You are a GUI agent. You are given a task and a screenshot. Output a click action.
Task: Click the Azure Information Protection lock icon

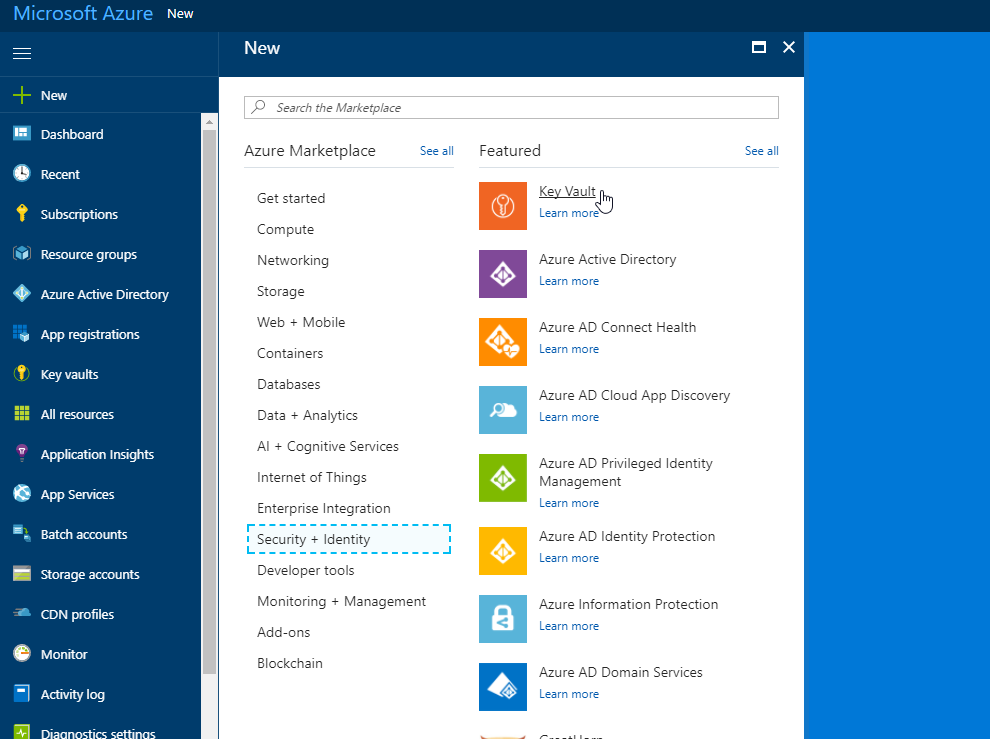pos(502,619)
